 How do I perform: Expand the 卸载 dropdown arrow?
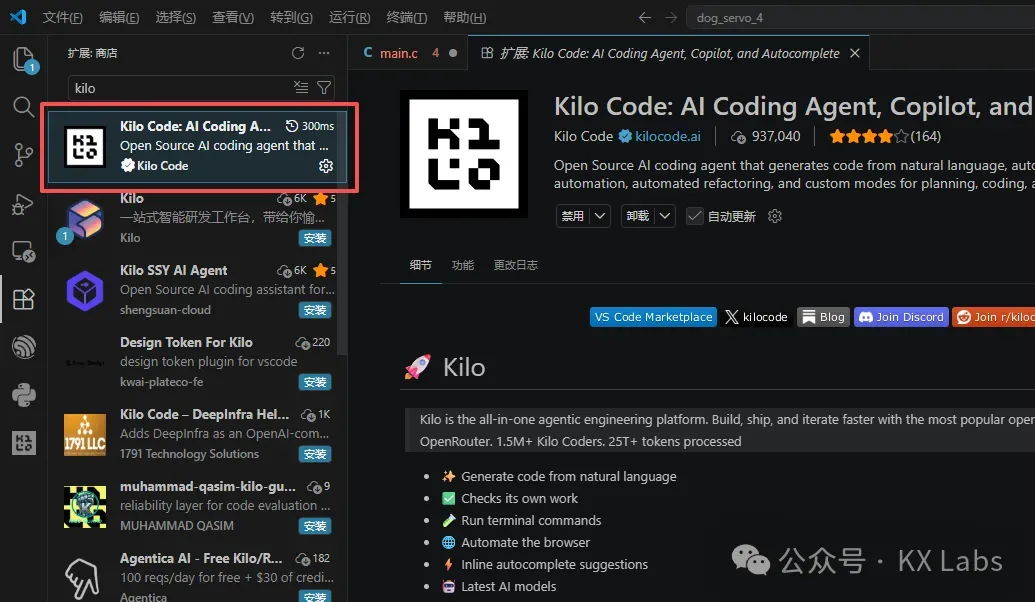(666, 216)
